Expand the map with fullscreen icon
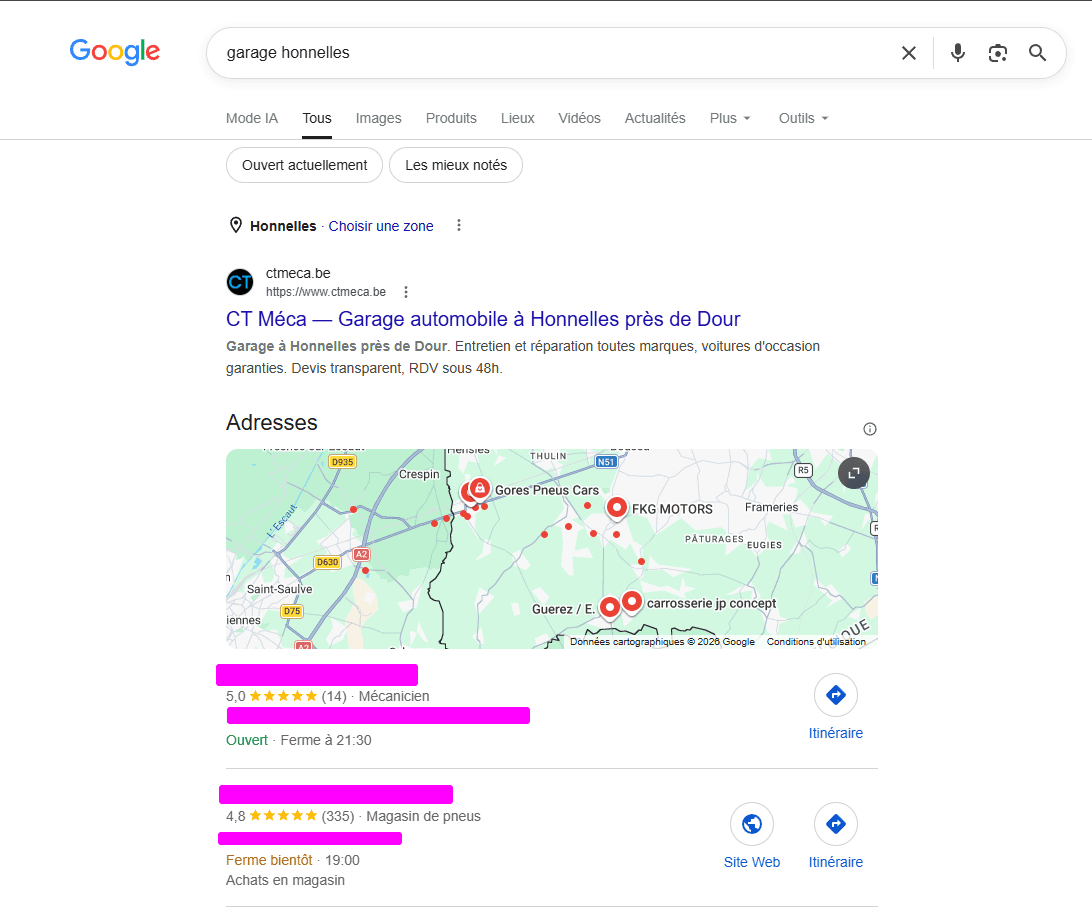This screenshot has width=1092, height=907. pos(854,474)
